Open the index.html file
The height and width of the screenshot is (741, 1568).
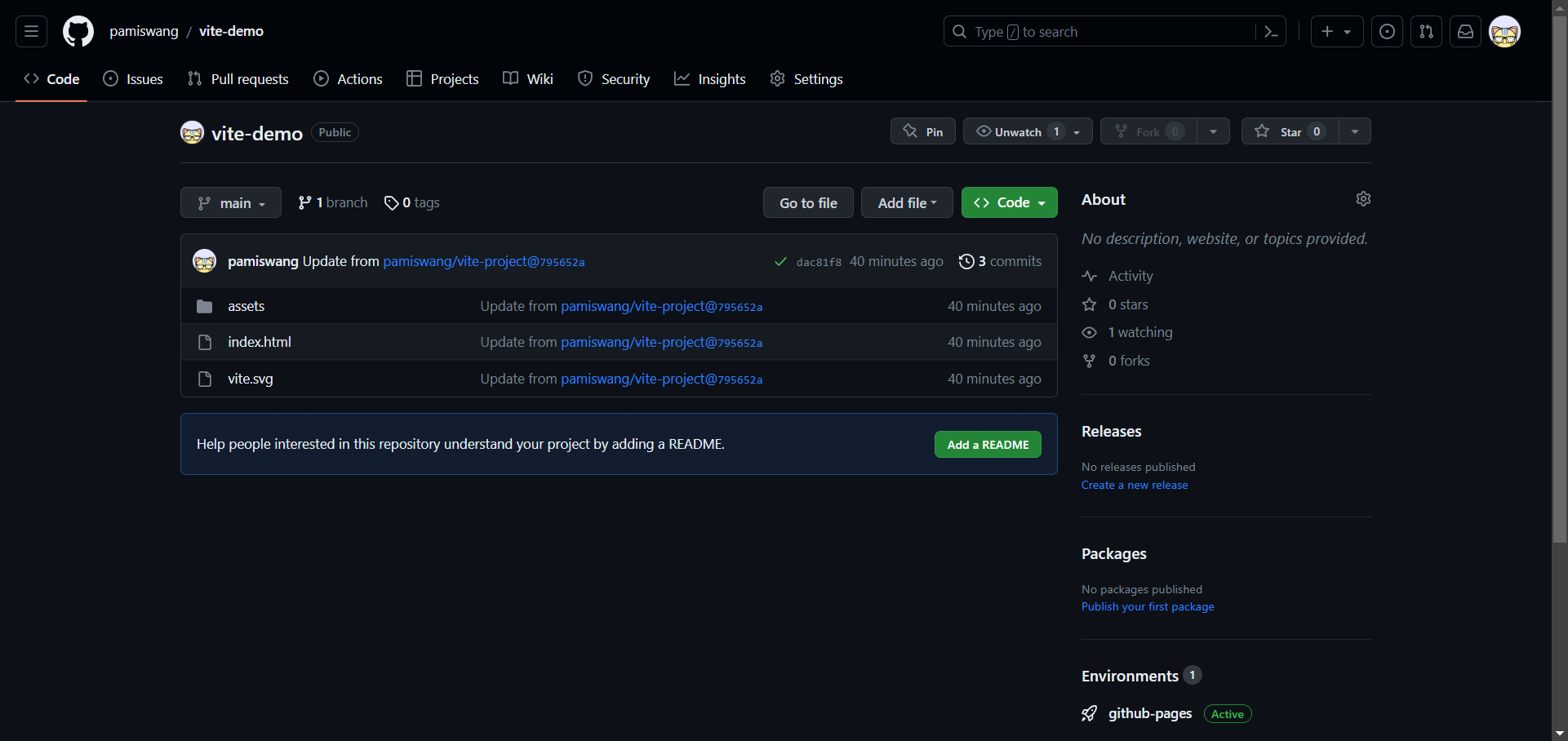pos(260,342)
